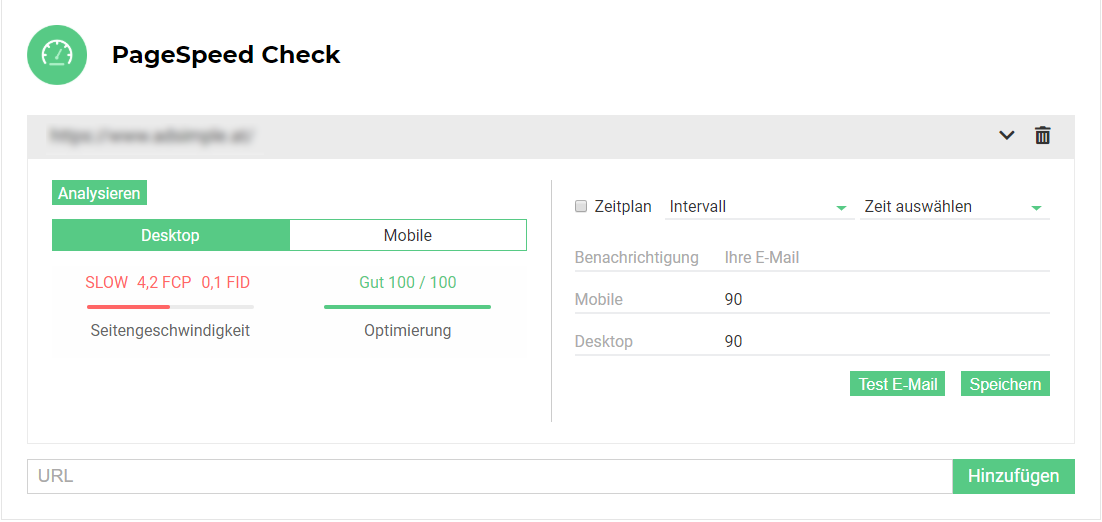Click the green speedometer PageSpeed icon
This screenshot has height=522, width=1102.
[x=57, y=55]
